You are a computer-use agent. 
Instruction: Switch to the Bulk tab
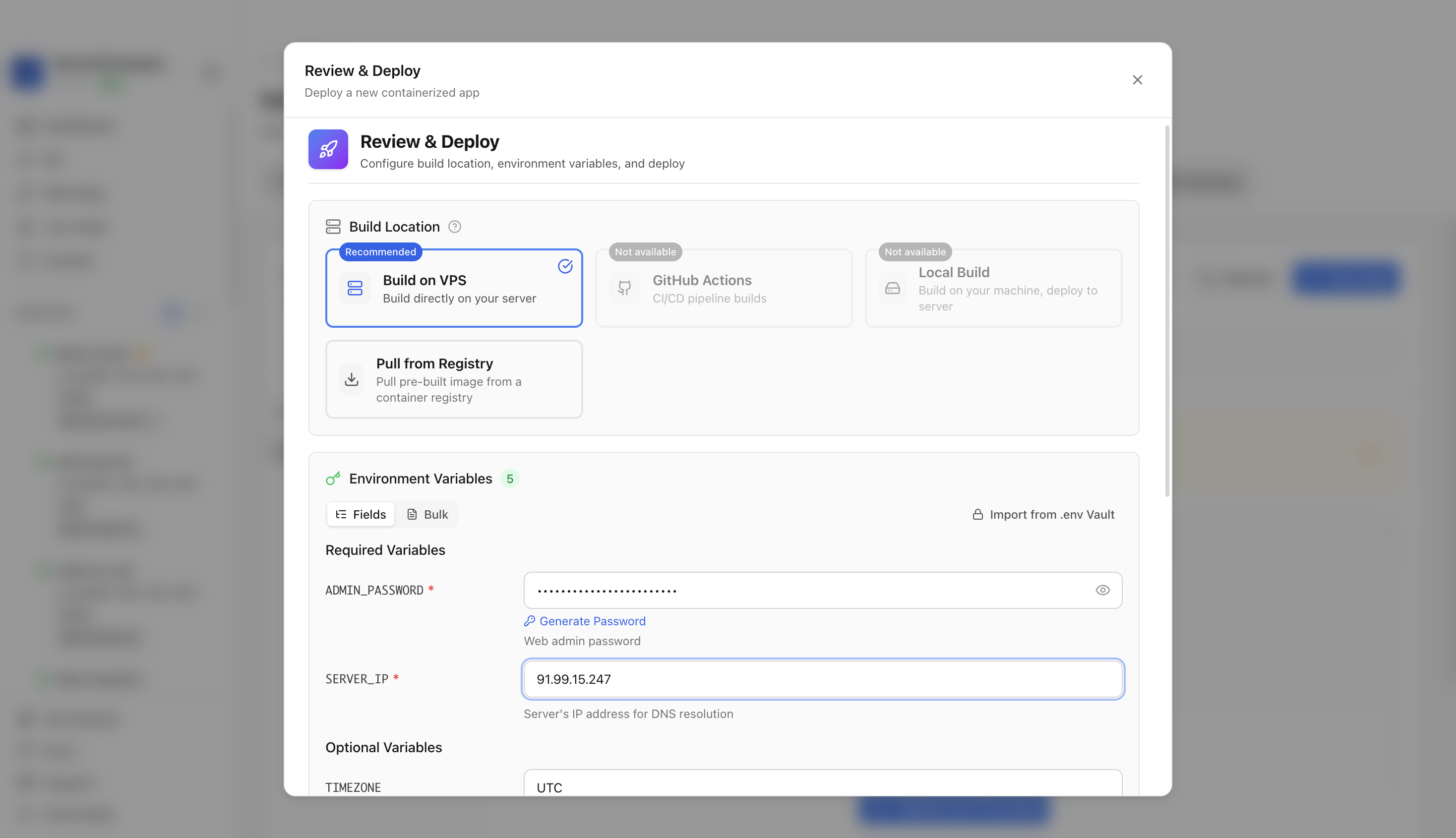pos(427,515)
